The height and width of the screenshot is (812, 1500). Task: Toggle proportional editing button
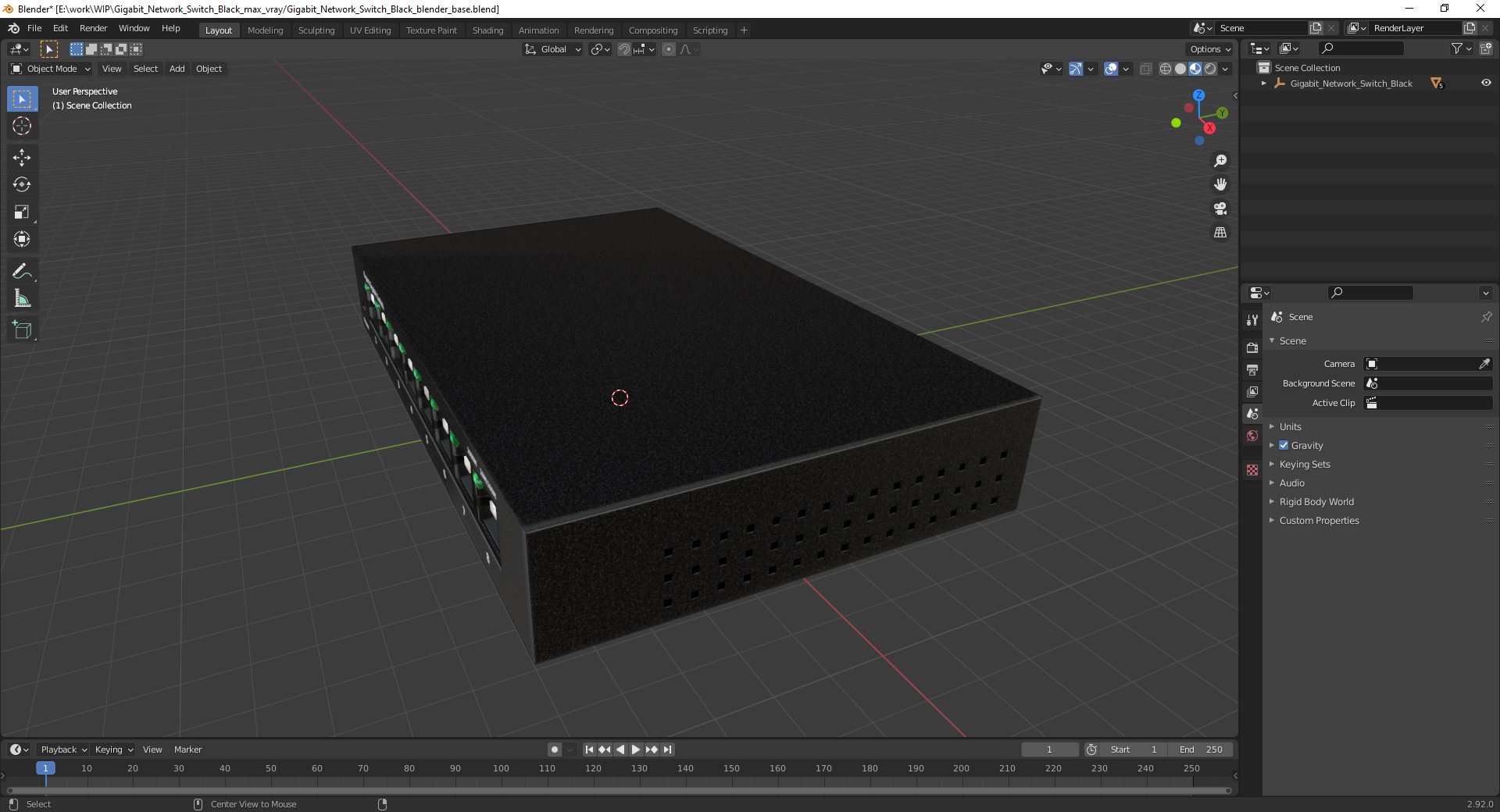[x=669, y=49]
